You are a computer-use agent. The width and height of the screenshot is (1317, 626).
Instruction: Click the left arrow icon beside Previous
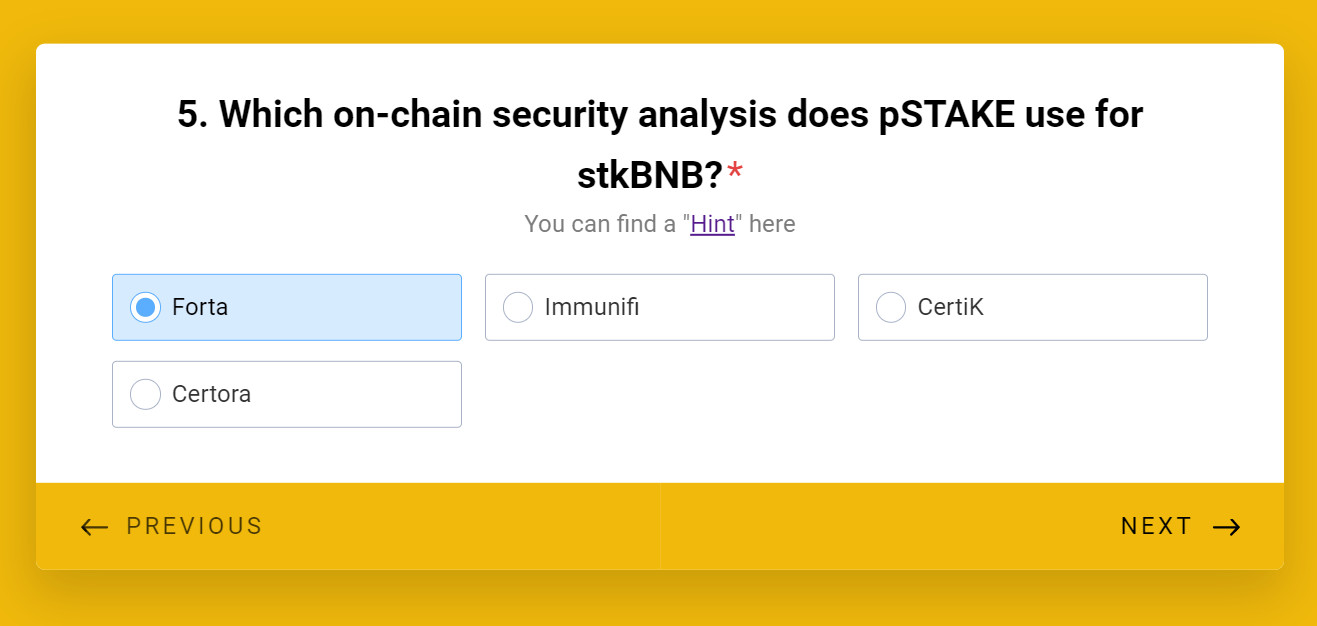(94, 527)
